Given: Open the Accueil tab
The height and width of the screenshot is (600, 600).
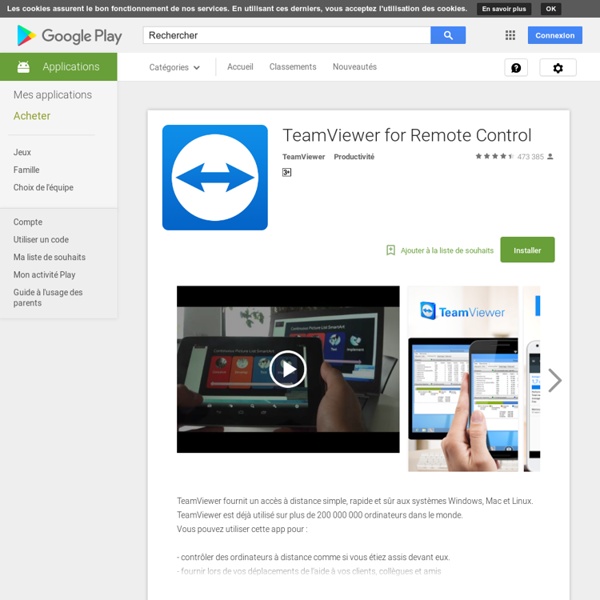Looking at the screenshot, I should (240, 67).
